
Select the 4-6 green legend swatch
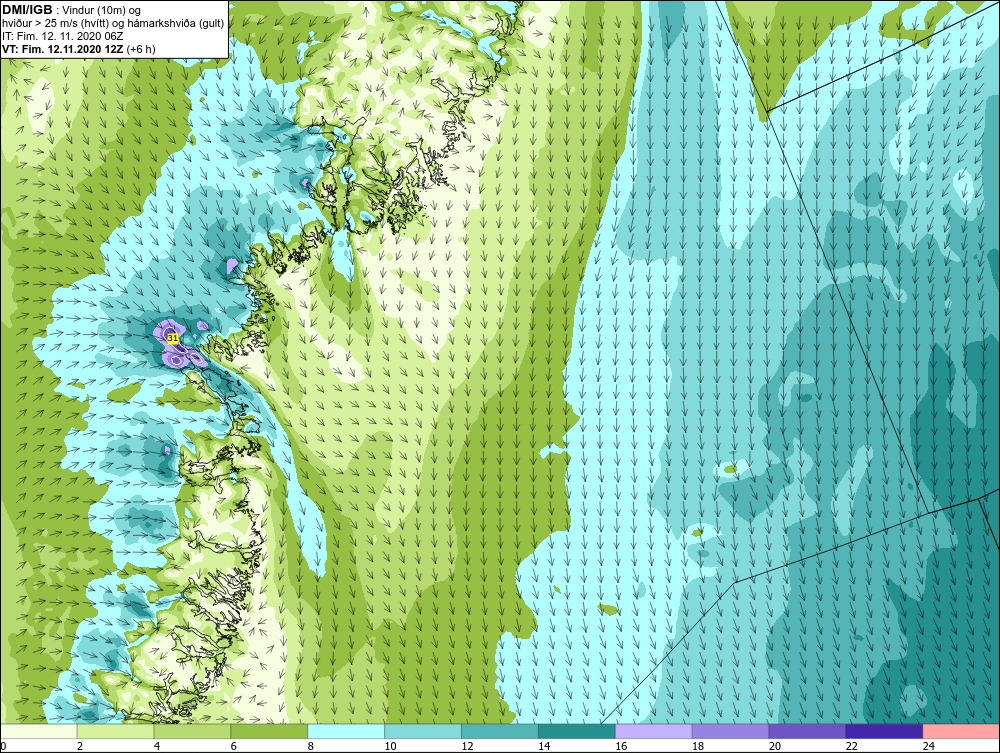coord(192,731)
